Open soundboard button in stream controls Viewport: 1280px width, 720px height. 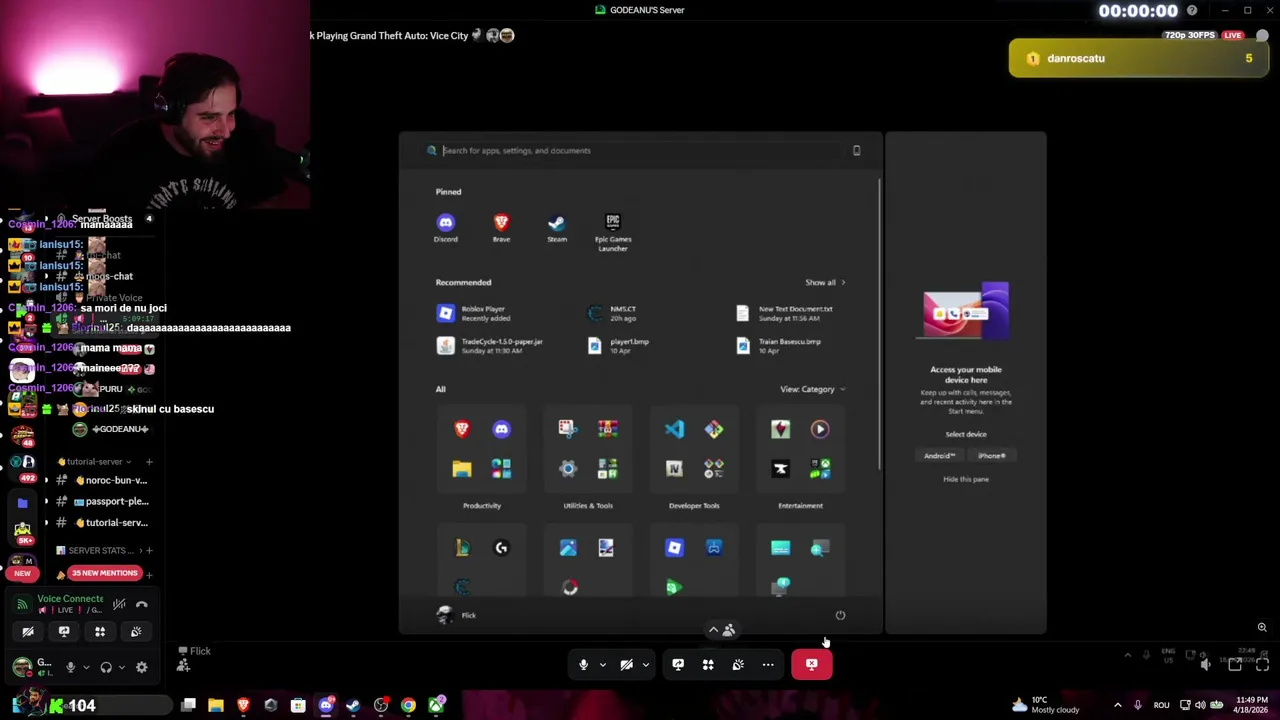tap(738, 664)
